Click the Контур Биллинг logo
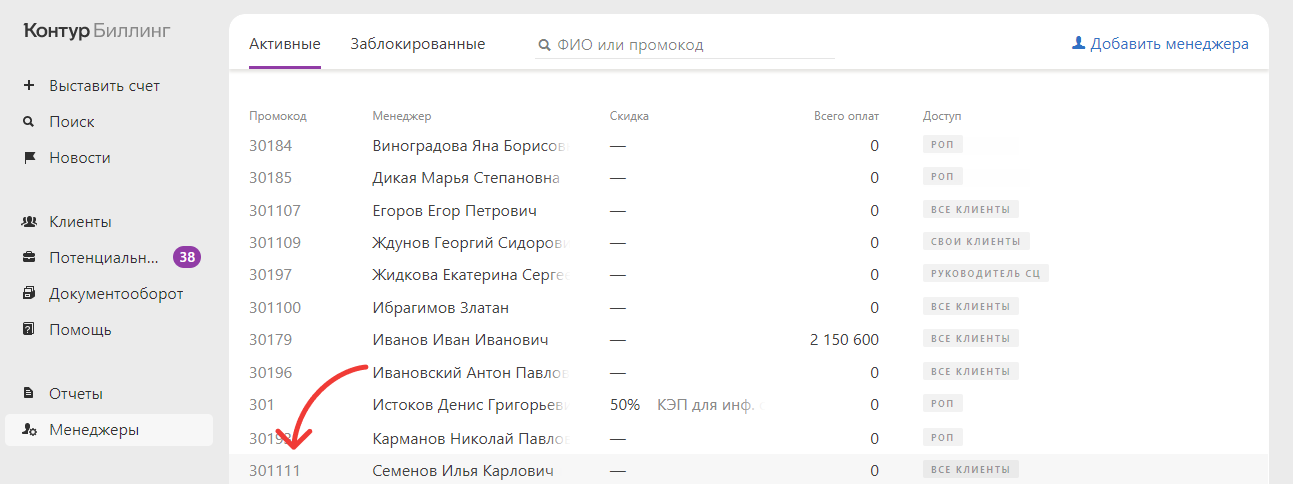The width and height of the screenshot is (1293, 484). click(97, 31)
